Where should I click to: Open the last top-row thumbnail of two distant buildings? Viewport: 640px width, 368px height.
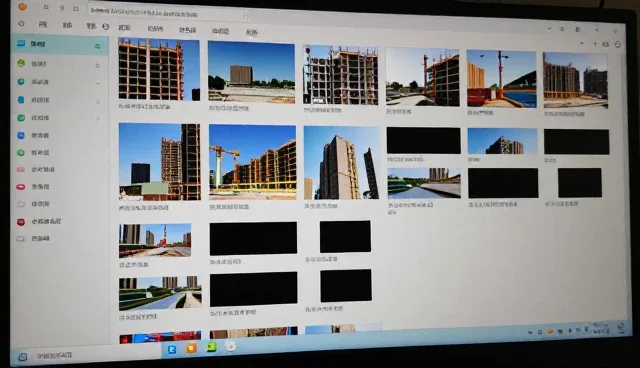coord(575,80)
